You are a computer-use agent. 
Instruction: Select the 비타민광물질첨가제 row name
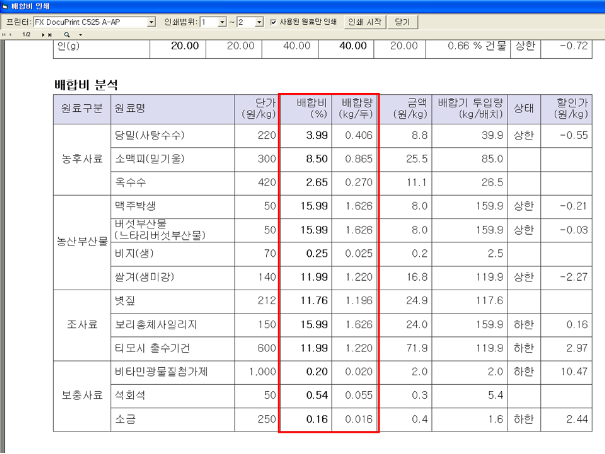click(x=161, y=372)
